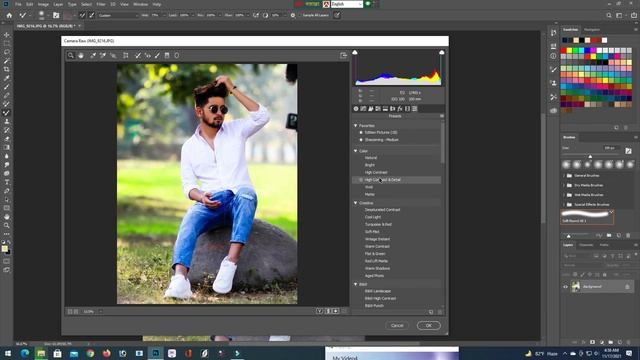Switch to the Paths tab
The height and width of the screenshot is (360, 640).
point(604,245)
